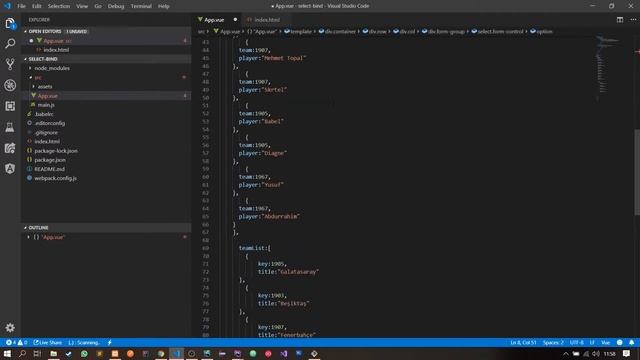The height and width of the screenshot is (360, 640).
Task: Open the Windows Action Center
Action: 627,353
